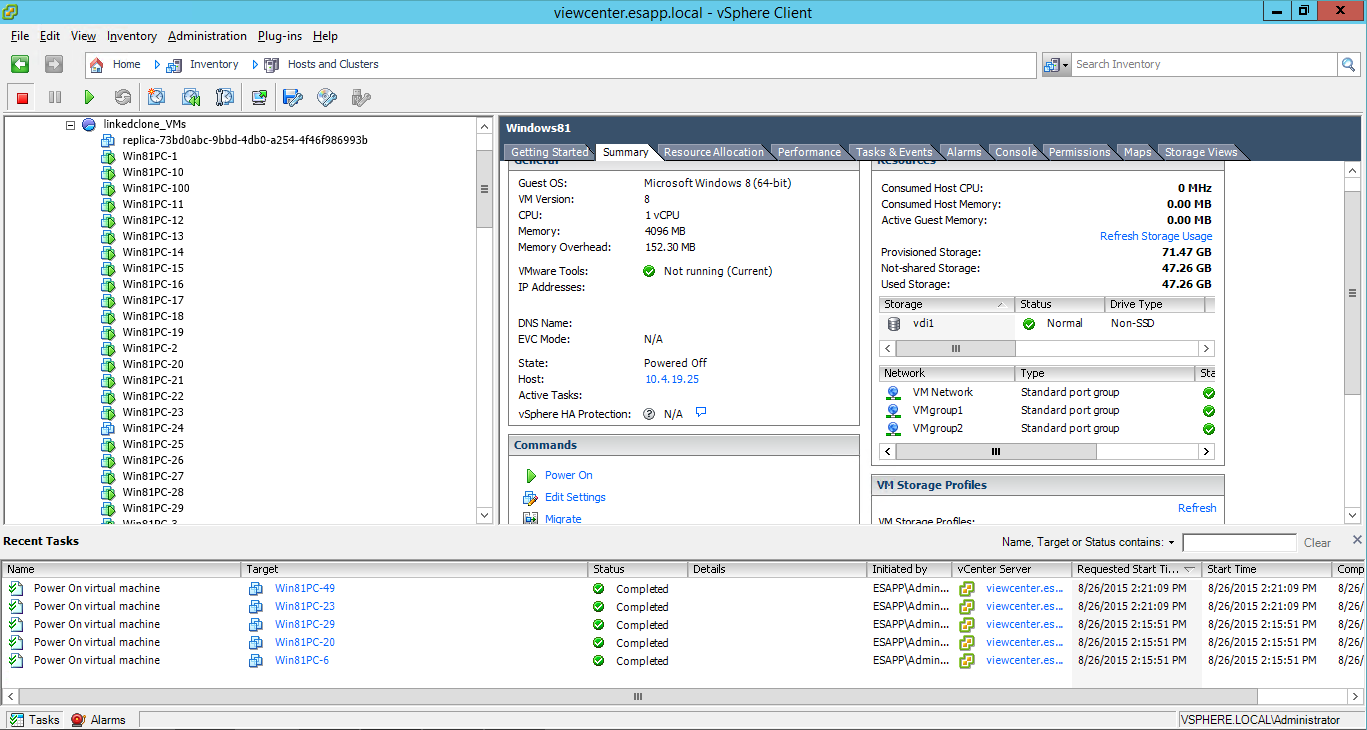The width and height of the screenshot is (1367, 730).
Task: Click the gray forward navigation arrow
Action: click(54, 64)
